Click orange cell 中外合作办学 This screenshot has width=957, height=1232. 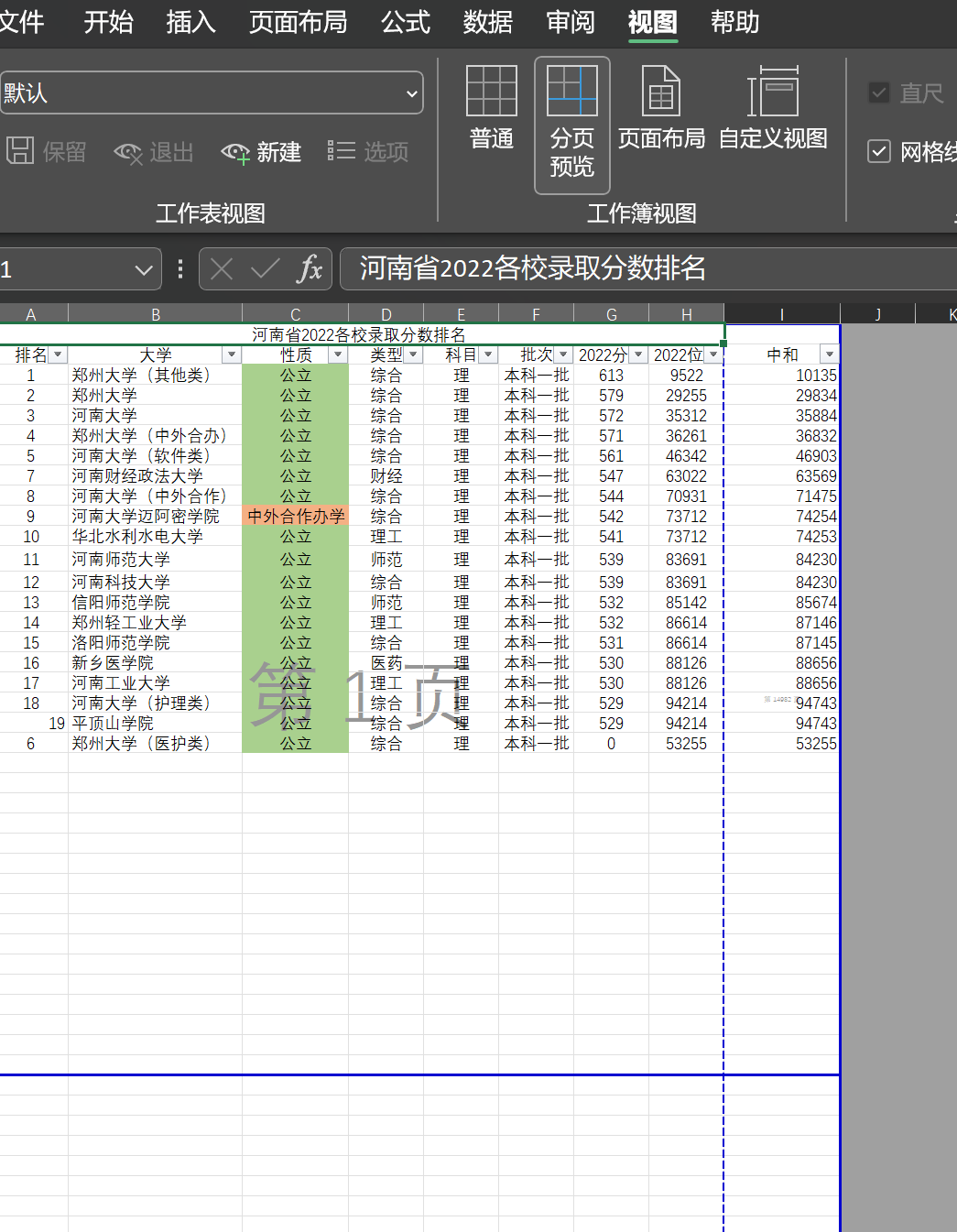[296, 517]
